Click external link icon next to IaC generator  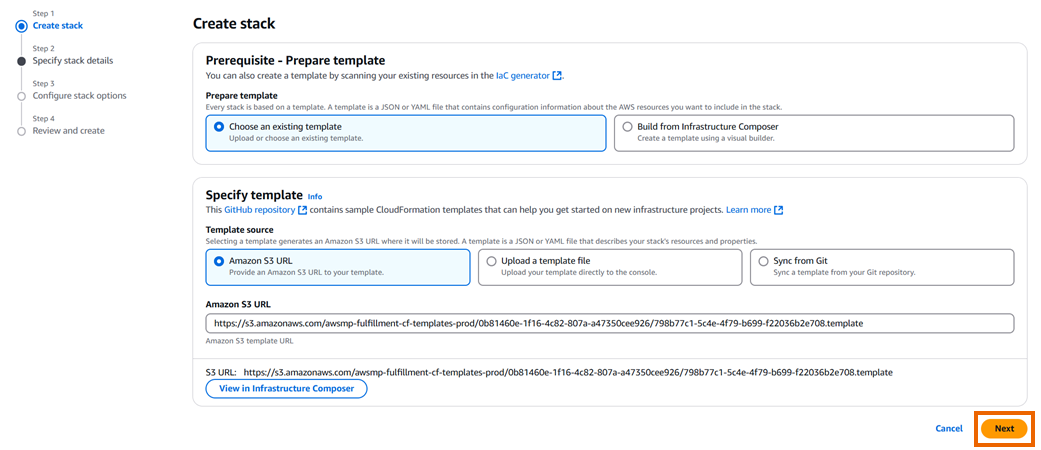point(557,75)
